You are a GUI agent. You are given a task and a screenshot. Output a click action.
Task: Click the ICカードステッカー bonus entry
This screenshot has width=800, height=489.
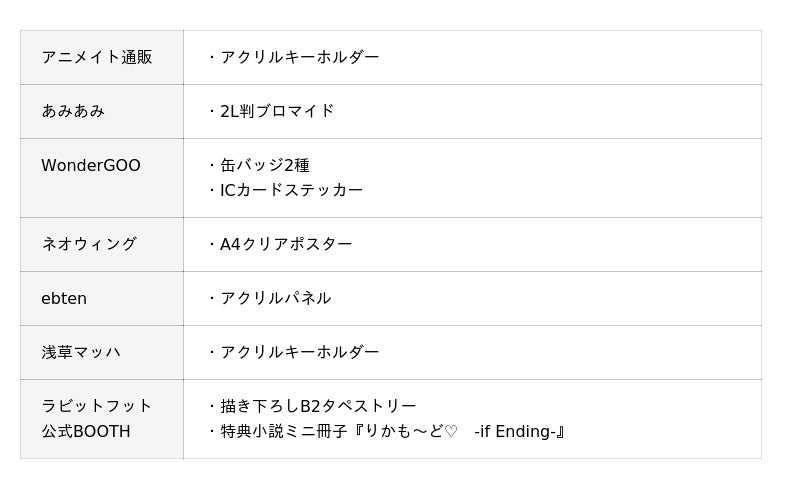[291, 190]
